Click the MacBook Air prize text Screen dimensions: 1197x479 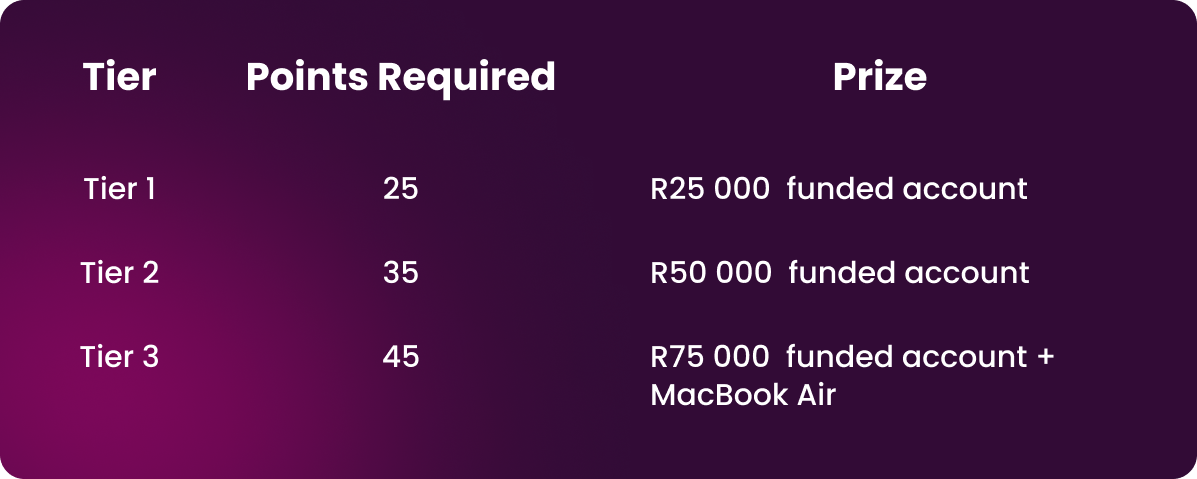[x=742, y=395]
